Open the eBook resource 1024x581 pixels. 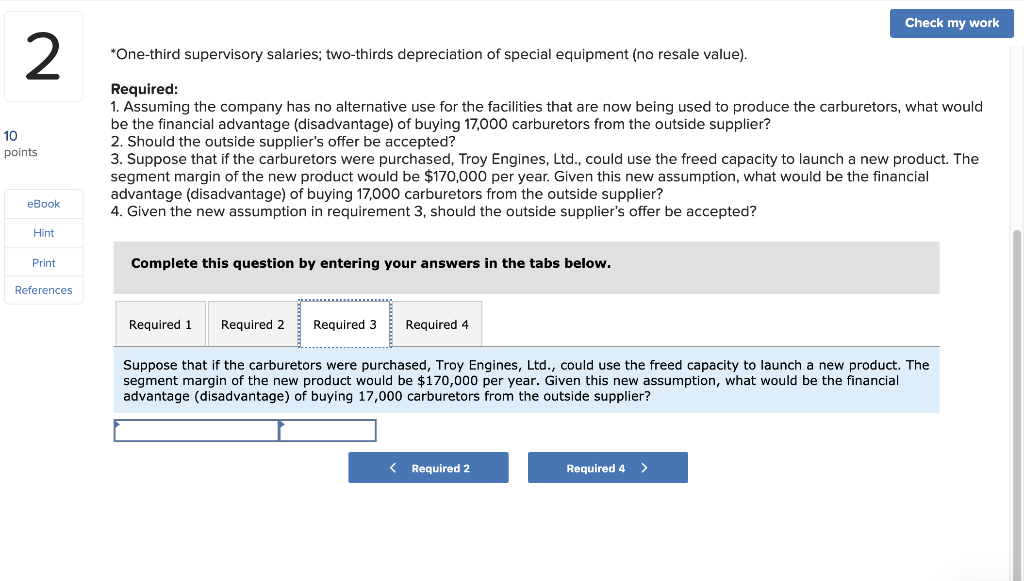(x=43, y=203)
